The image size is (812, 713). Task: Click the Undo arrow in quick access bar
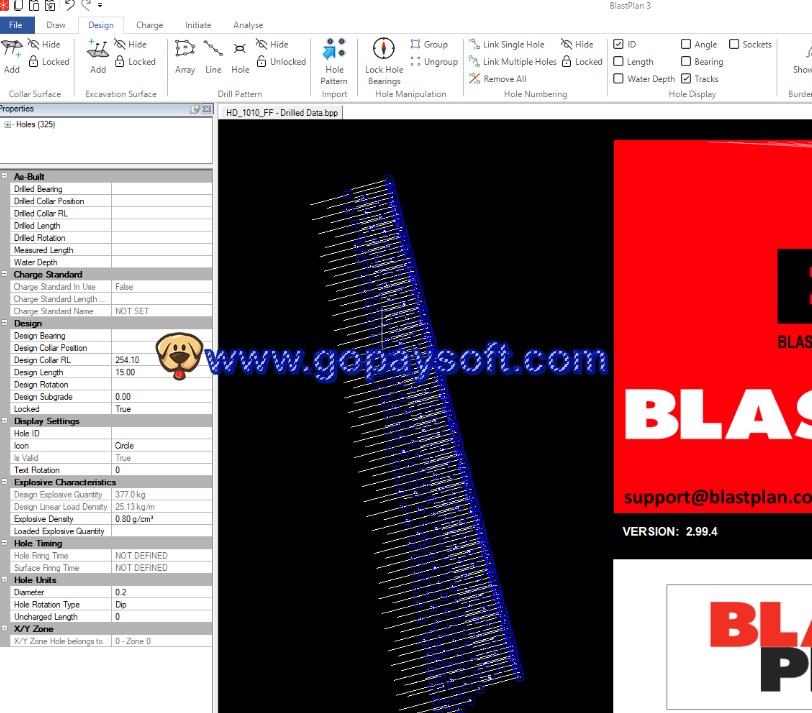coord(69,6)
